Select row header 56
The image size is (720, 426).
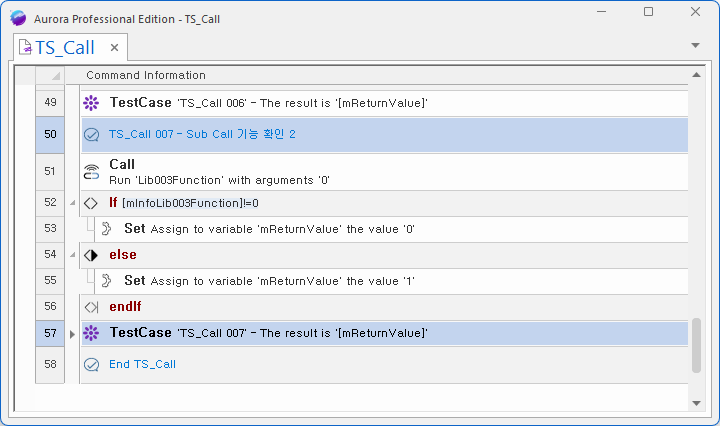click(x=50, y=306)
